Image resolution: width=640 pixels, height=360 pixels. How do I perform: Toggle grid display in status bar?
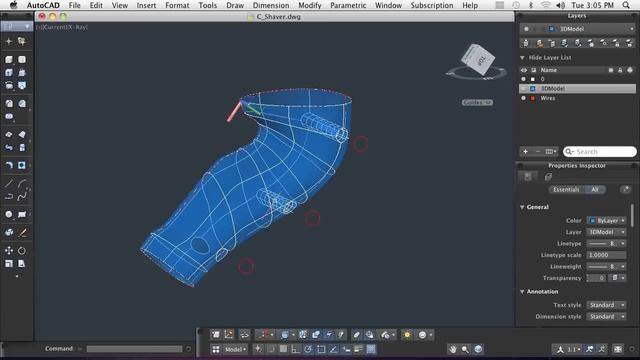[x=283, y=349]
